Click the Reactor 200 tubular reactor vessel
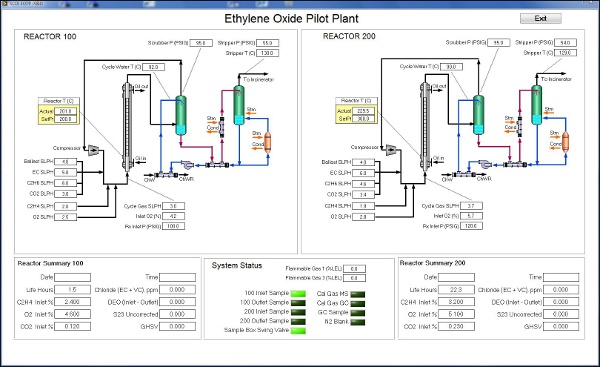 [x=425, y=126]
